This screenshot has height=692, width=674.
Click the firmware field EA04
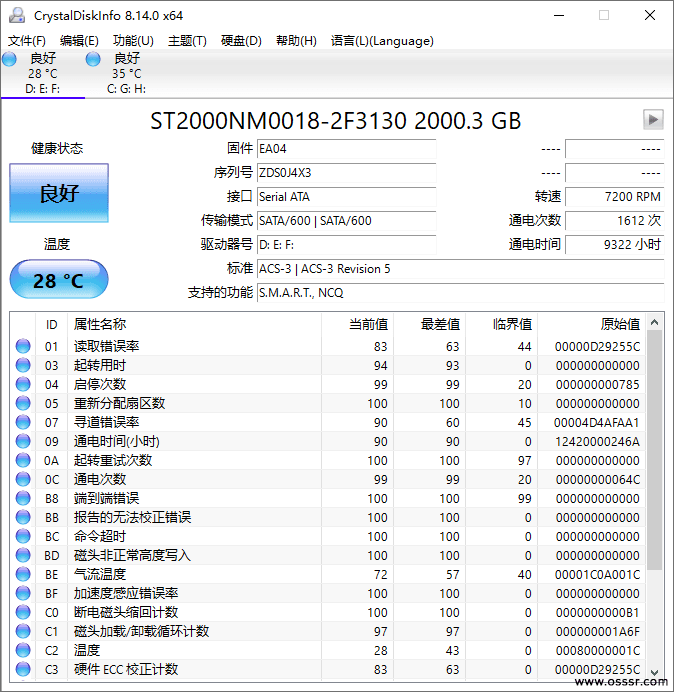click(346, 149)
